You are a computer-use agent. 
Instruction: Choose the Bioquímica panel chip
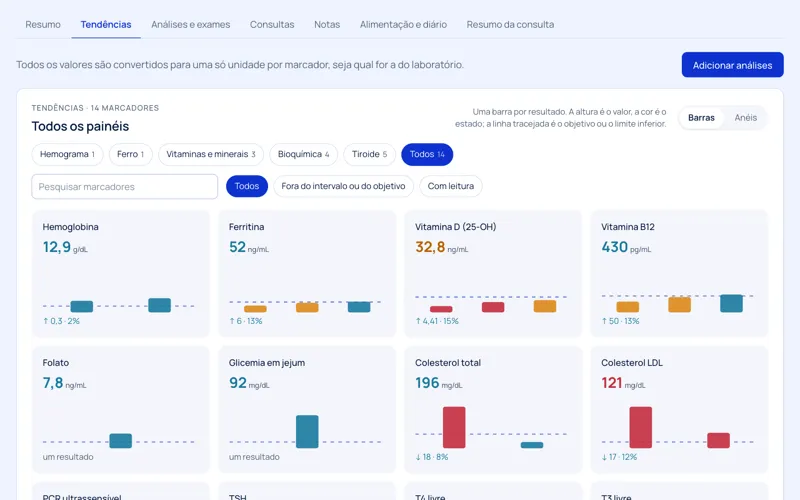tap(304, 154)
